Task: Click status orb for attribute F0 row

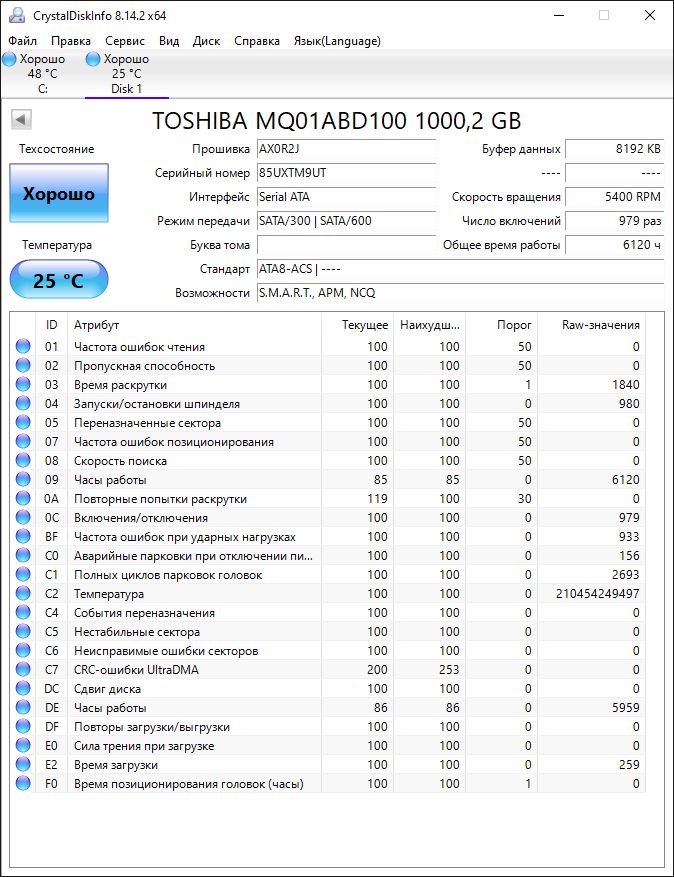Action: (23, 784)
